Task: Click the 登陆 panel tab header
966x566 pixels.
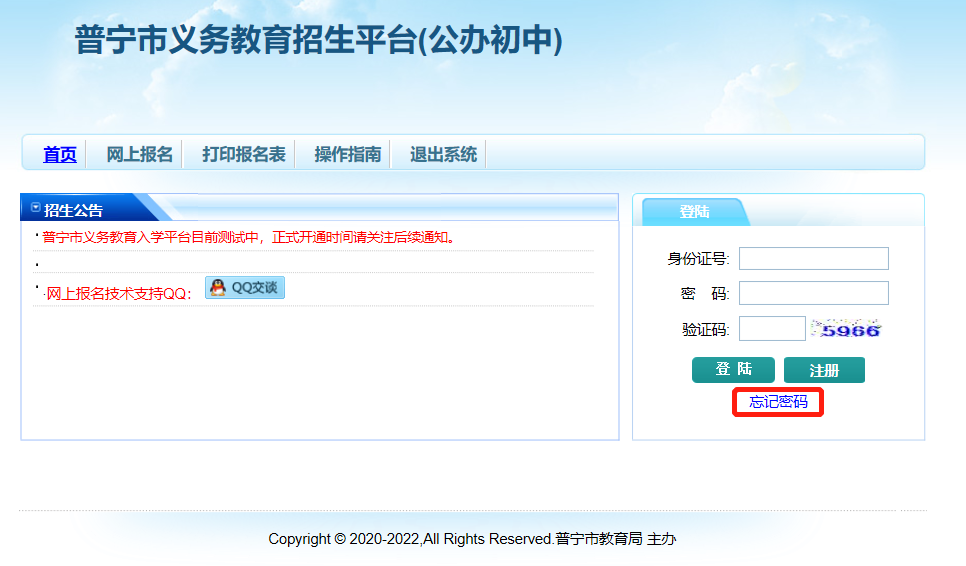Action: pyautogui.click(x=694, y=212)
